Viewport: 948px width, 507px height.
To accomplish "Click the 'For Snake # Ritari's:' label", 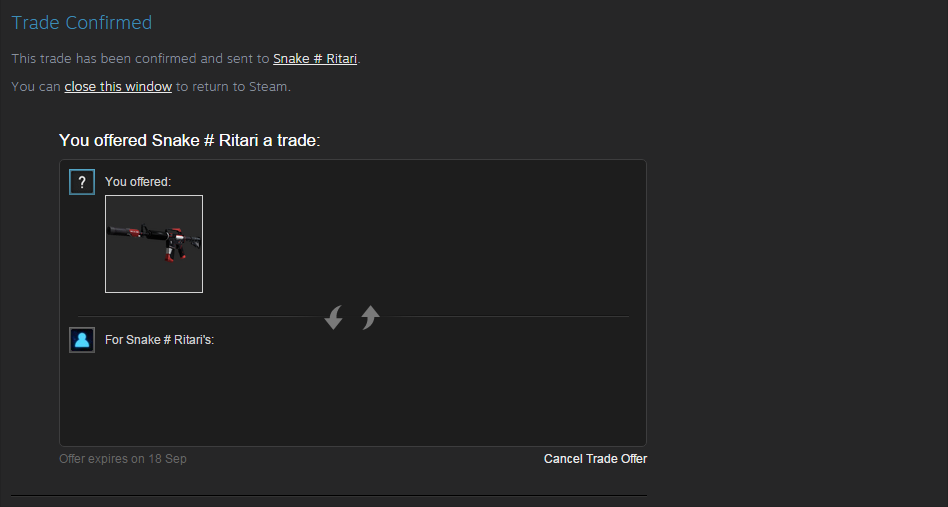I will point(160,340).
